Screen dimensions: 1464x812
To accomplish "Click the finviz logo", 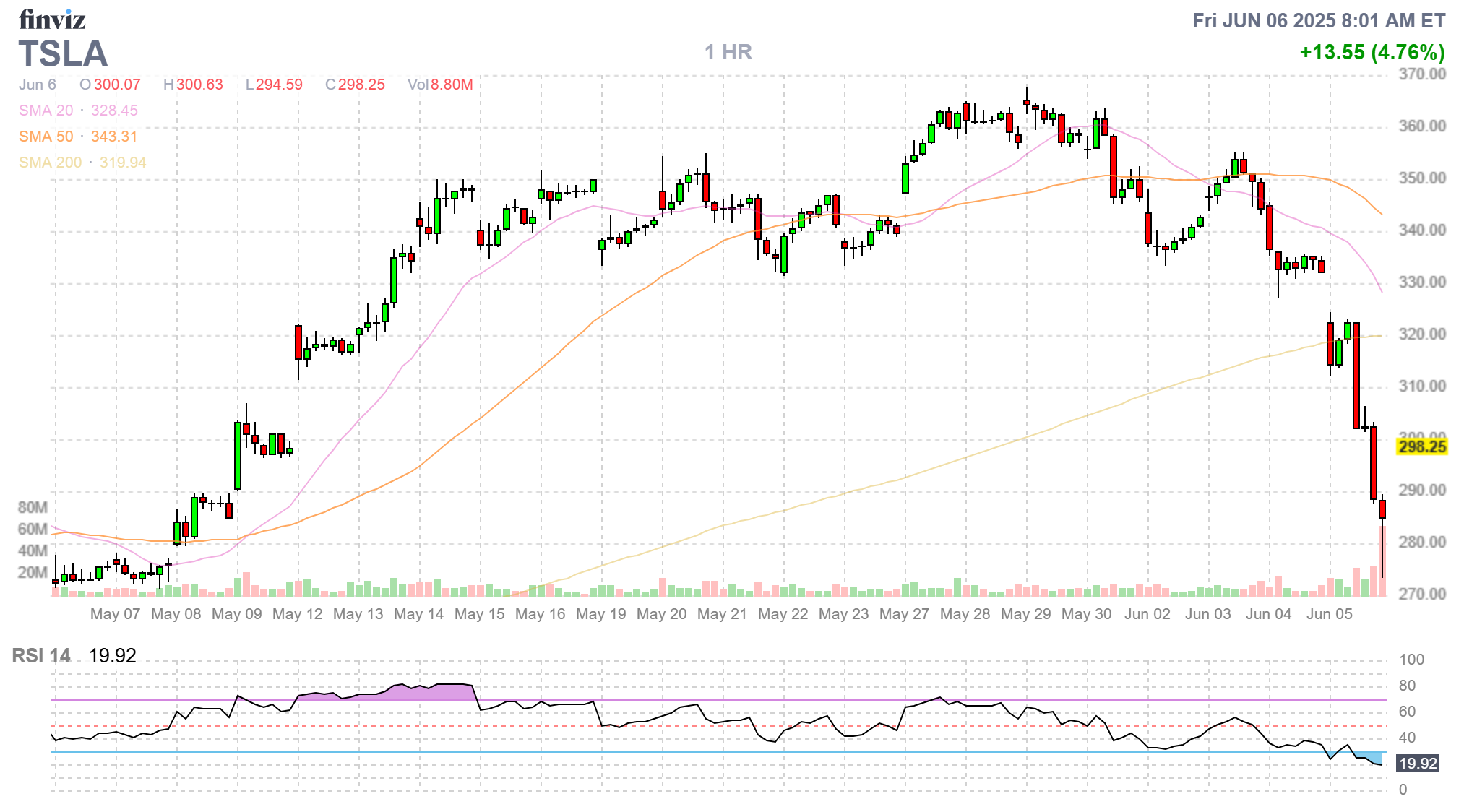I will [52, 20].
